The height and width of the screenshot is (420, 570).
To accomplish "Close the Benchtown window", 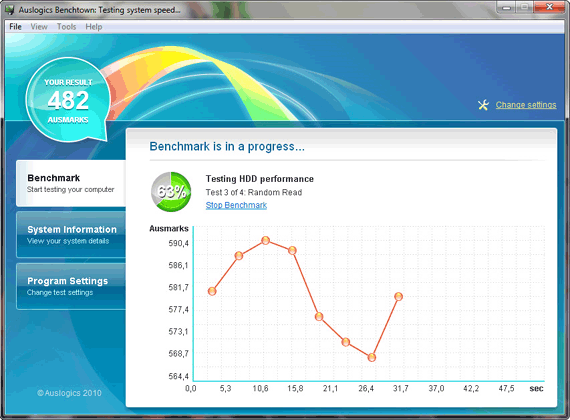I will (549, 7).
